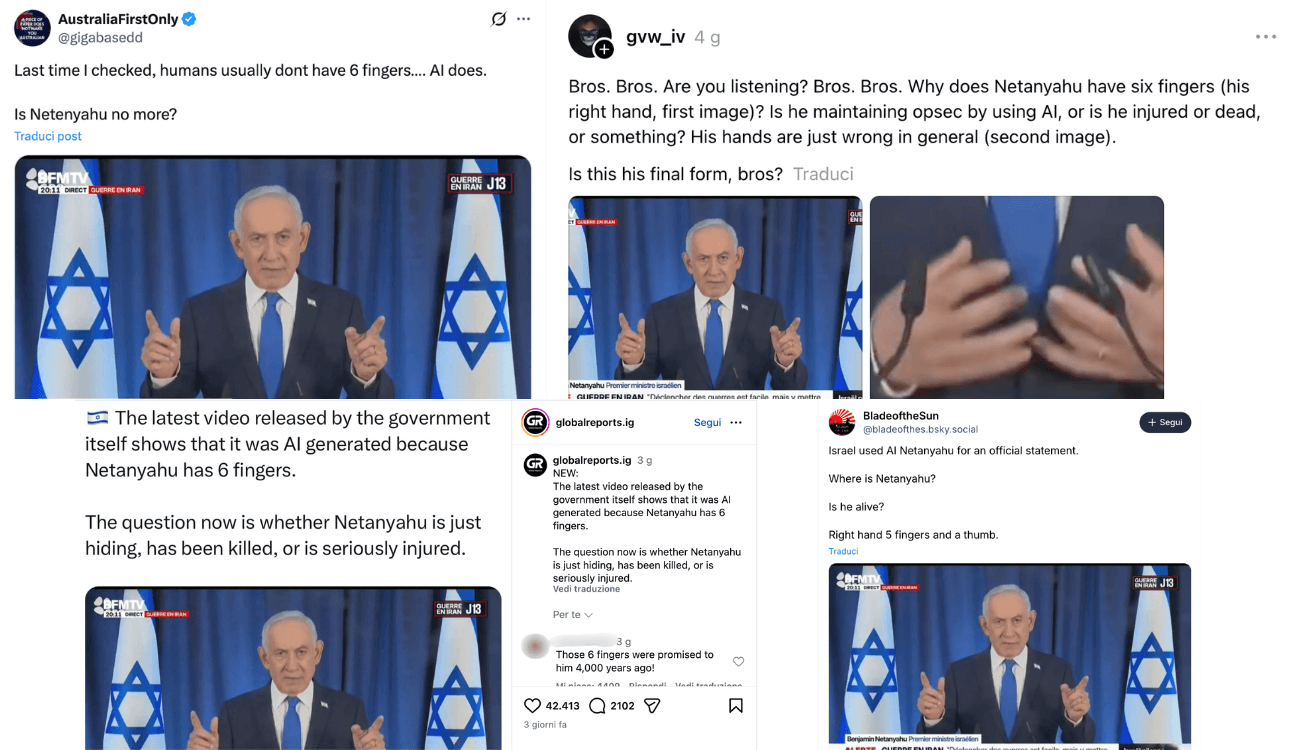Click the Grok icon on AustraliaFirstOnly post
The image size is (1300, 750).
(499, 19)
